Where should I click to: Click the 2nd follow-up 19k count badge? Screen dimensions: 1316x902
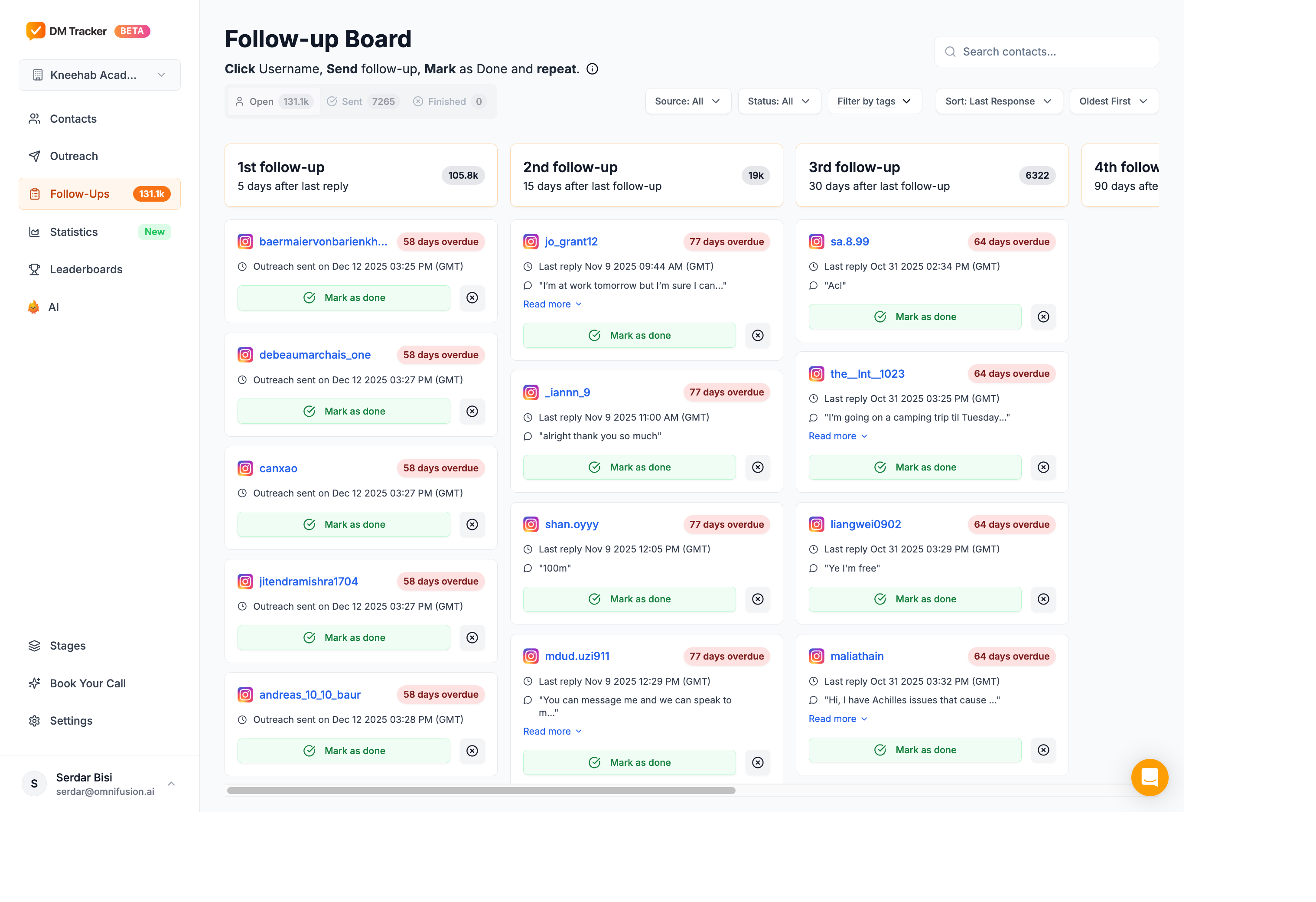coord(756,176)
